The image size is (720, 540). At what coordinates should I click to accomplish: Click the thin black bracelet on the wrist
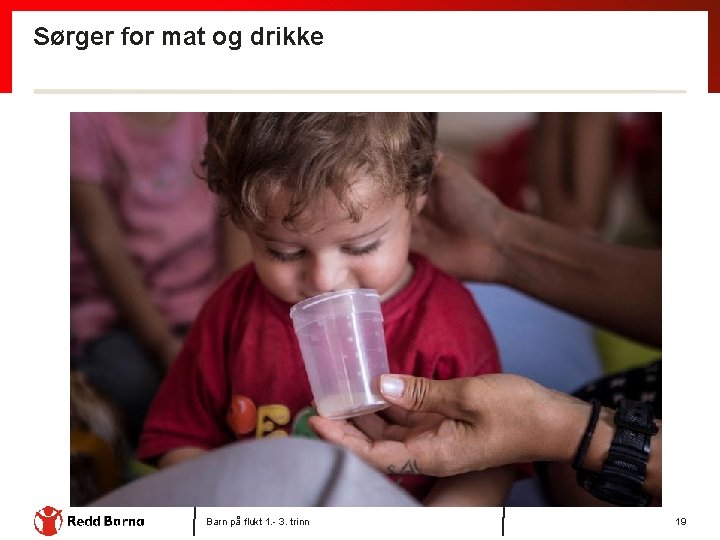click(586, 434)
